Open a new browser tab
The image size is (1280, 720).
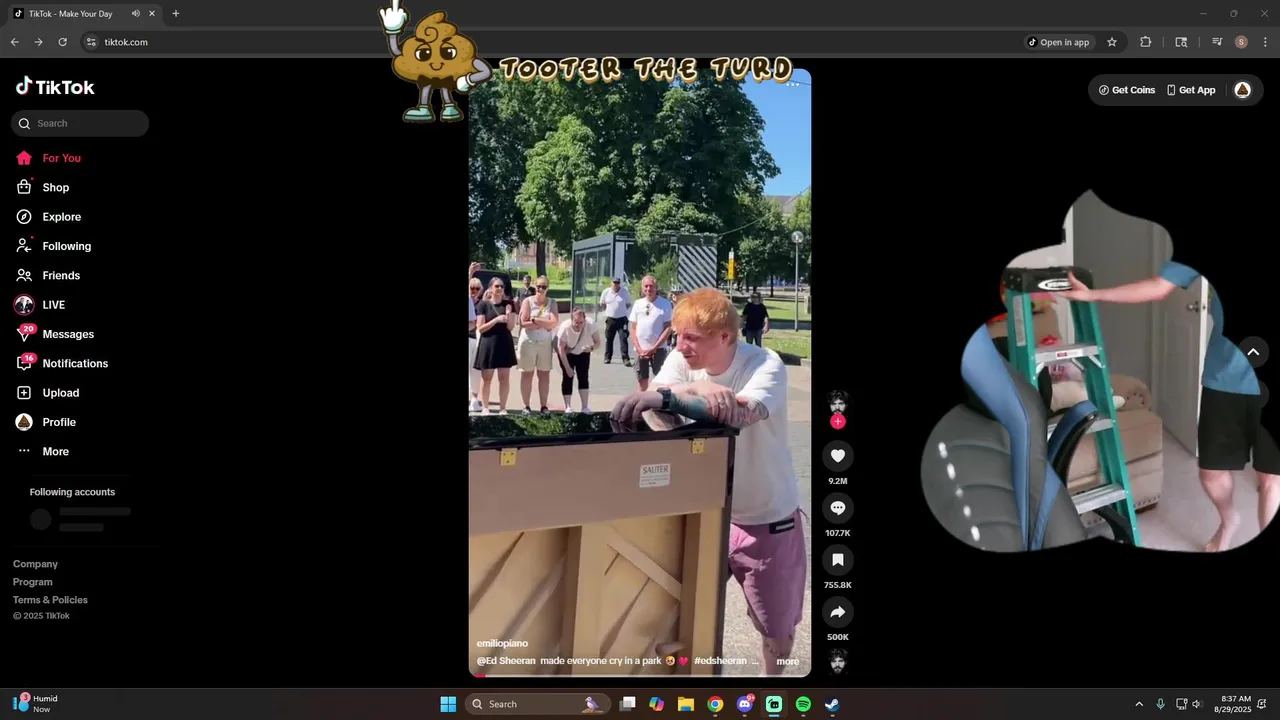[x=176, y=14]
